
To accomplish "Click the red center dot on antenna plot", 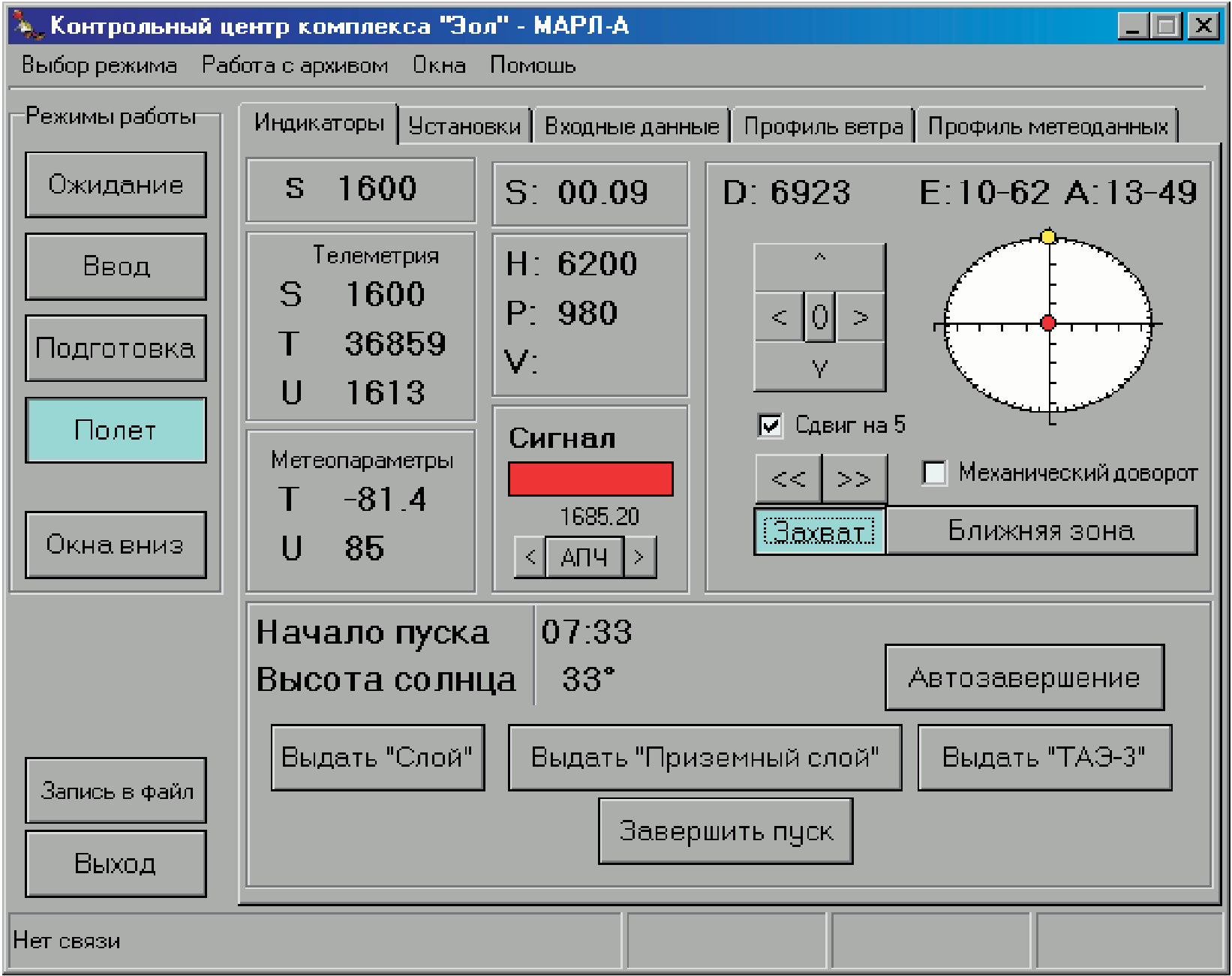I will 1048,323.
